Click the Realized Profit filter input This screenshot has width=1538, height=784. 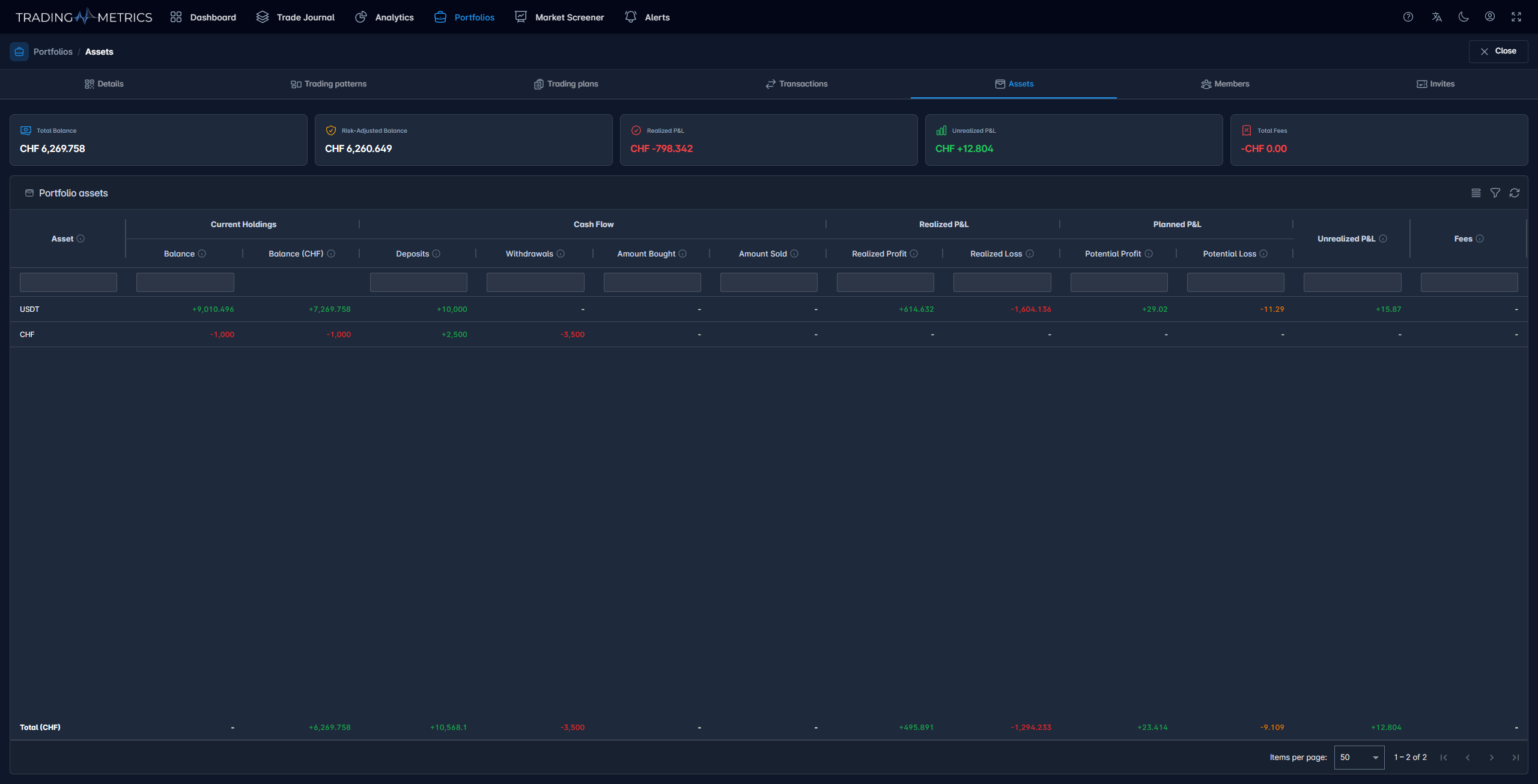point(886,282)
